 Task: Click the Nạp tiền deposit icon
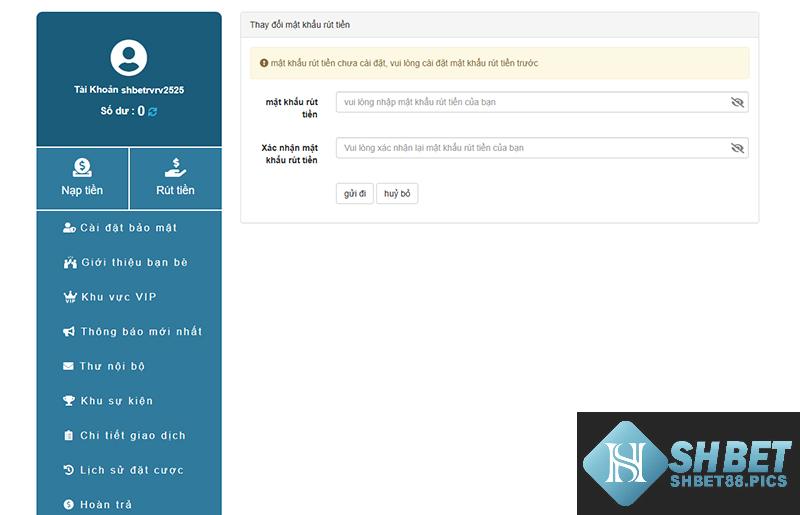(82, 168)
